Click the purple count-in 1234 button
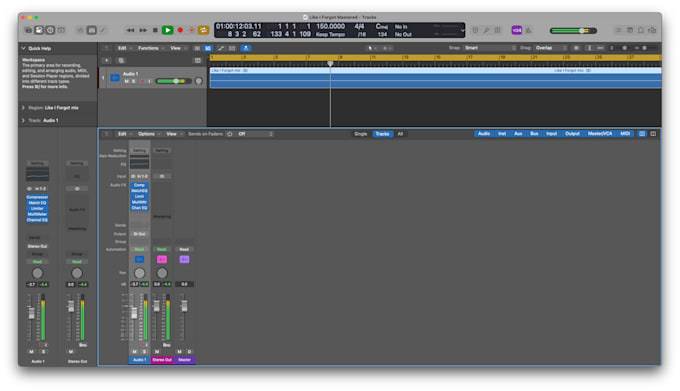This screenshot has height=391, width=680. [x=517, y=30]
